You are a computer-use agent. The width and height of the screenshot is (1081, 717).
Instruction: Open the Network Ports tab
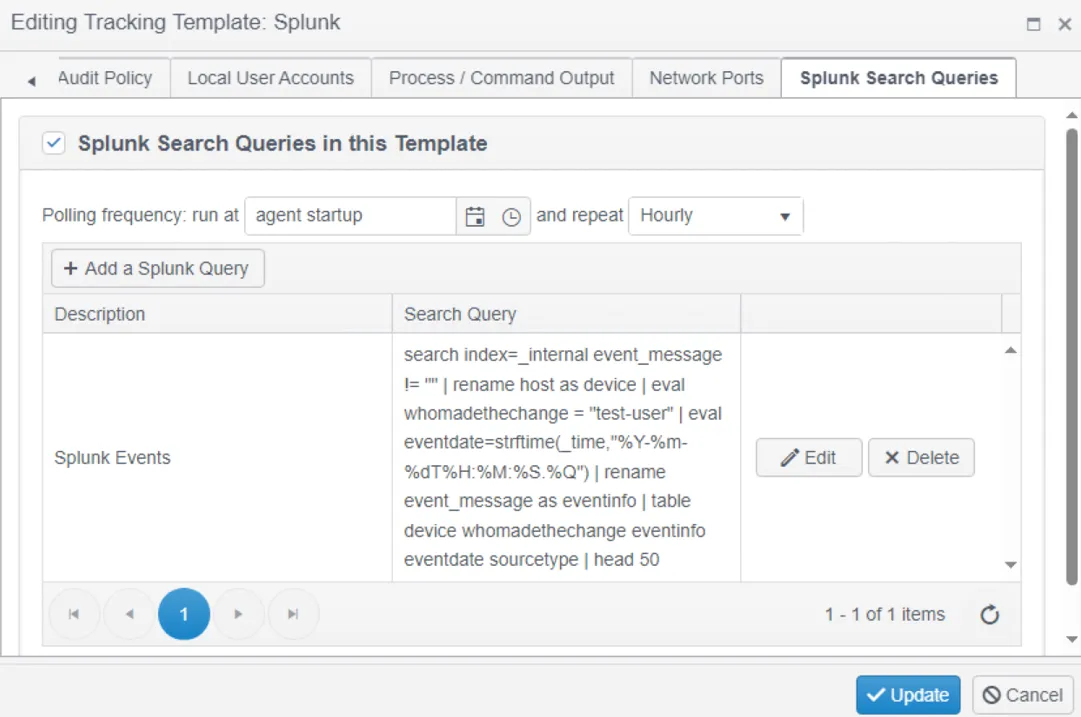pos(706,78)
